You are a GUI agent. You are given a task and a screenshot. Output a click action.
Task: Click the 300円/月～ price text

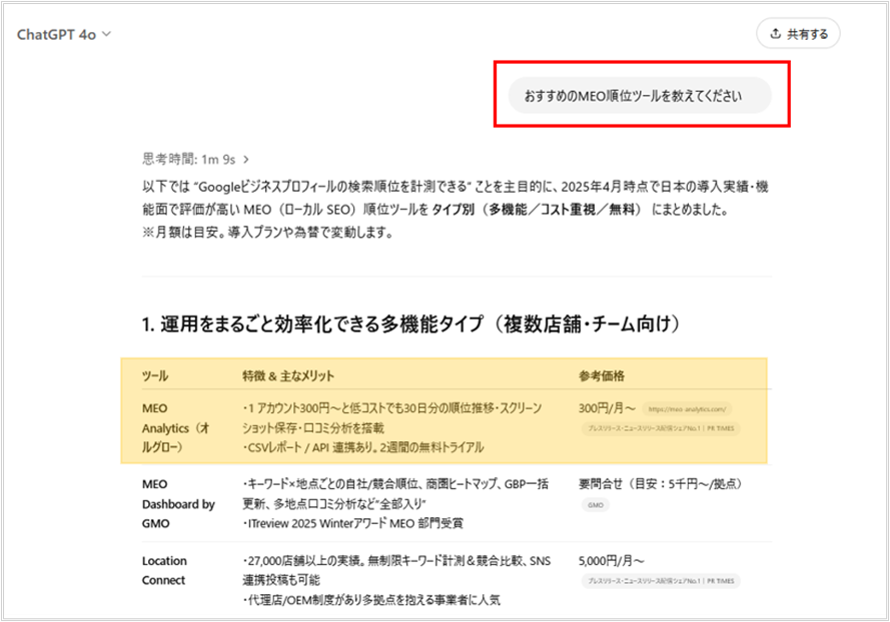point(607,408)
